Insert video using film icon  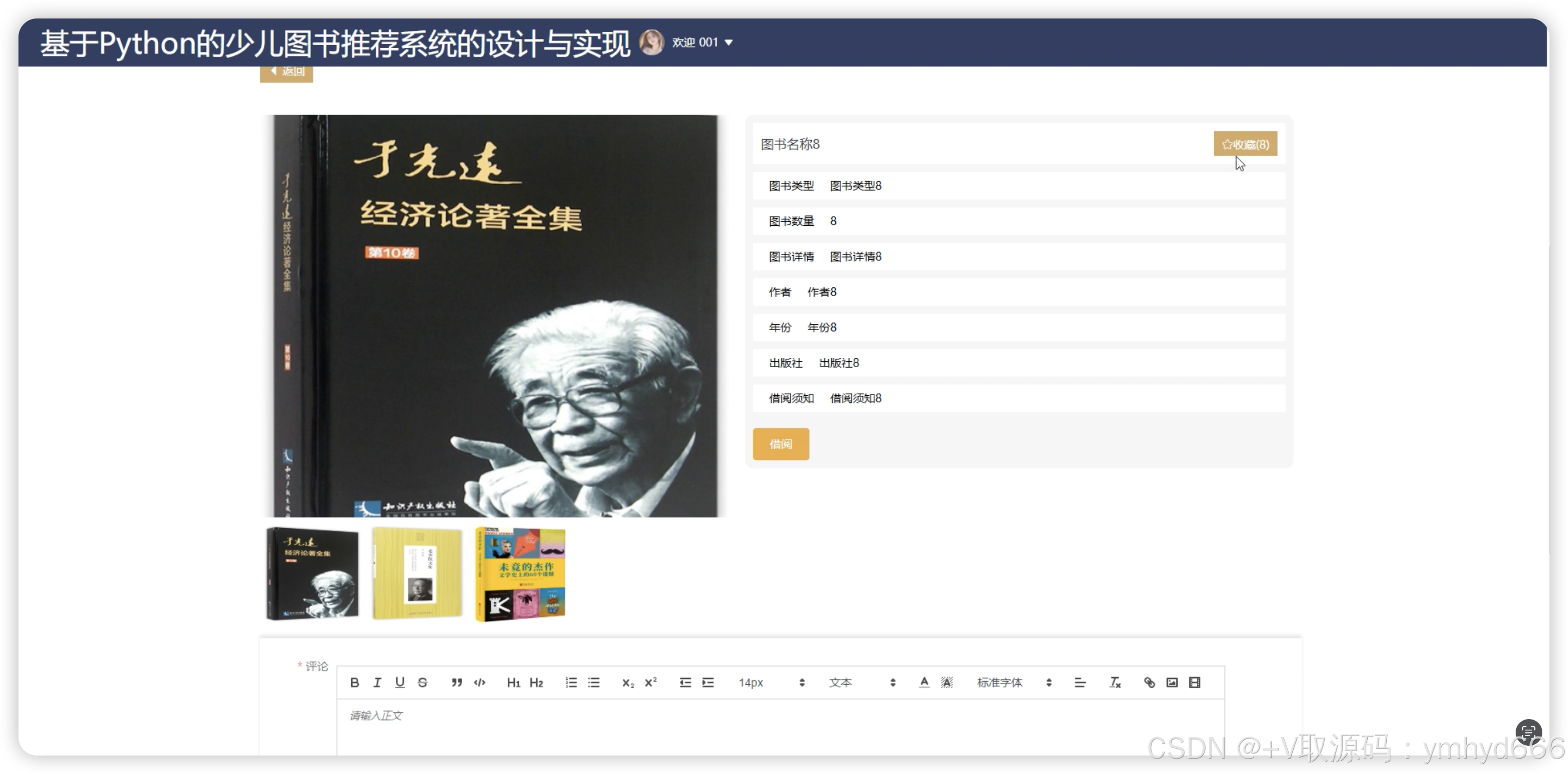[1195, 683]
